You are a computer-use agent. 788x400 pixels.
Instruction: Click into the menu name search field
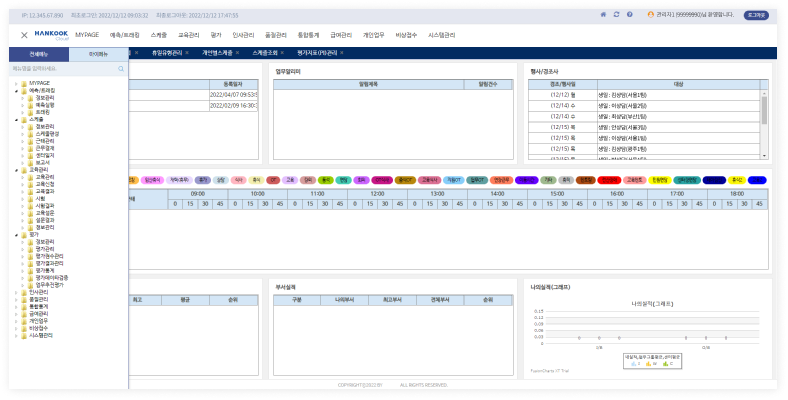(x=60, y=69)
